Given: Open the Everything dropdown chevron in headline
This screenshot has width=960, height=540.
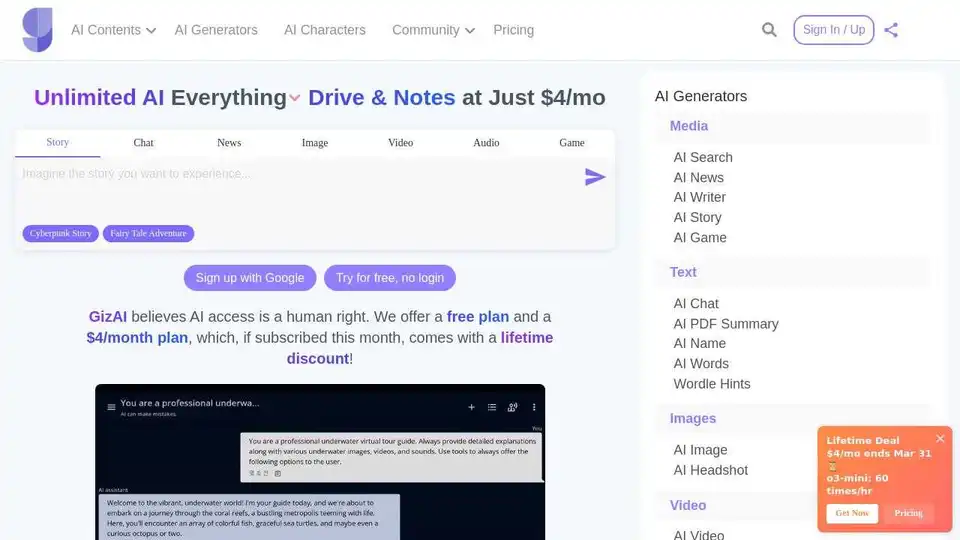Looking at the screenshot, I should [x=294, y=98].
